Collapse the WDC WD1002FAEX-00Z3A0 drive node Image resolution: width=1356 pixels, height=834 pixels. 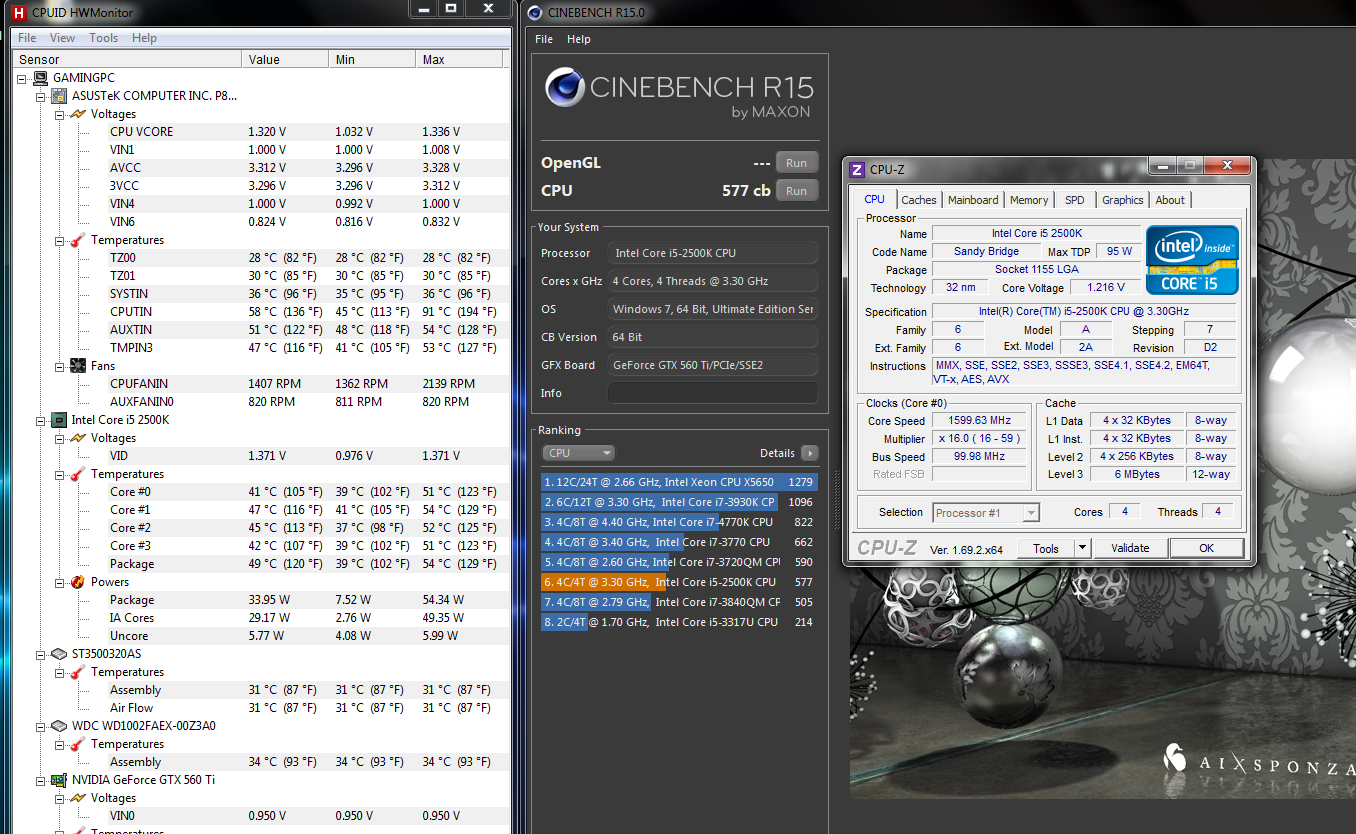click(41, 726)
